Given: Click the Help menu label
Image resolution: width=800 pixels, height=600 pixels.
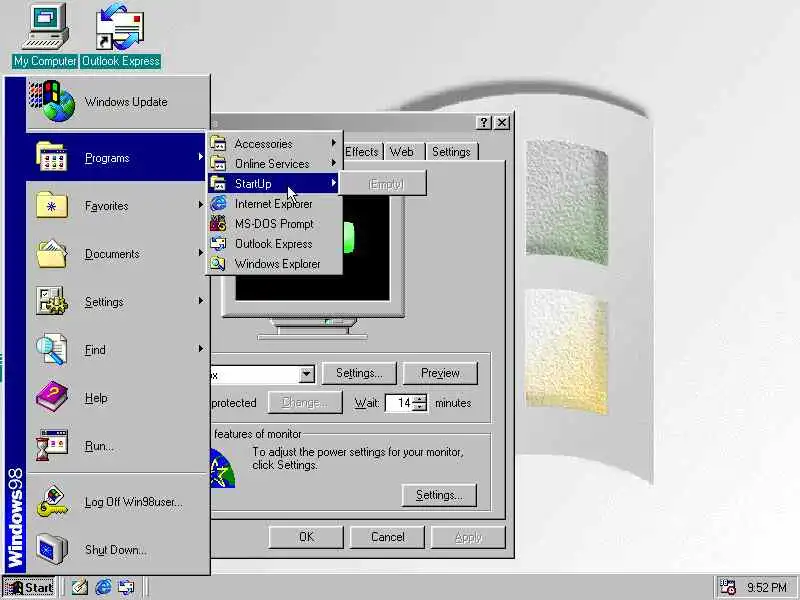Looking at the screenshot, I should (x=96, y=398).
